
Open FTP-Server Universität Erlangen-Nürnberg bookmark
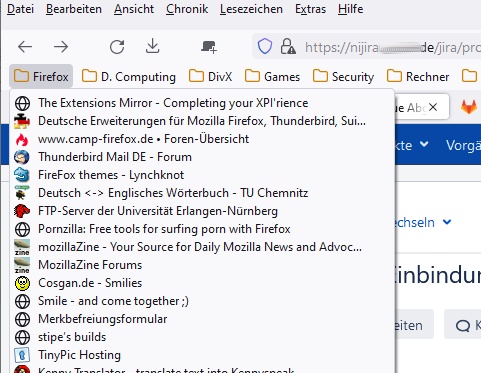tap(202, 211)
